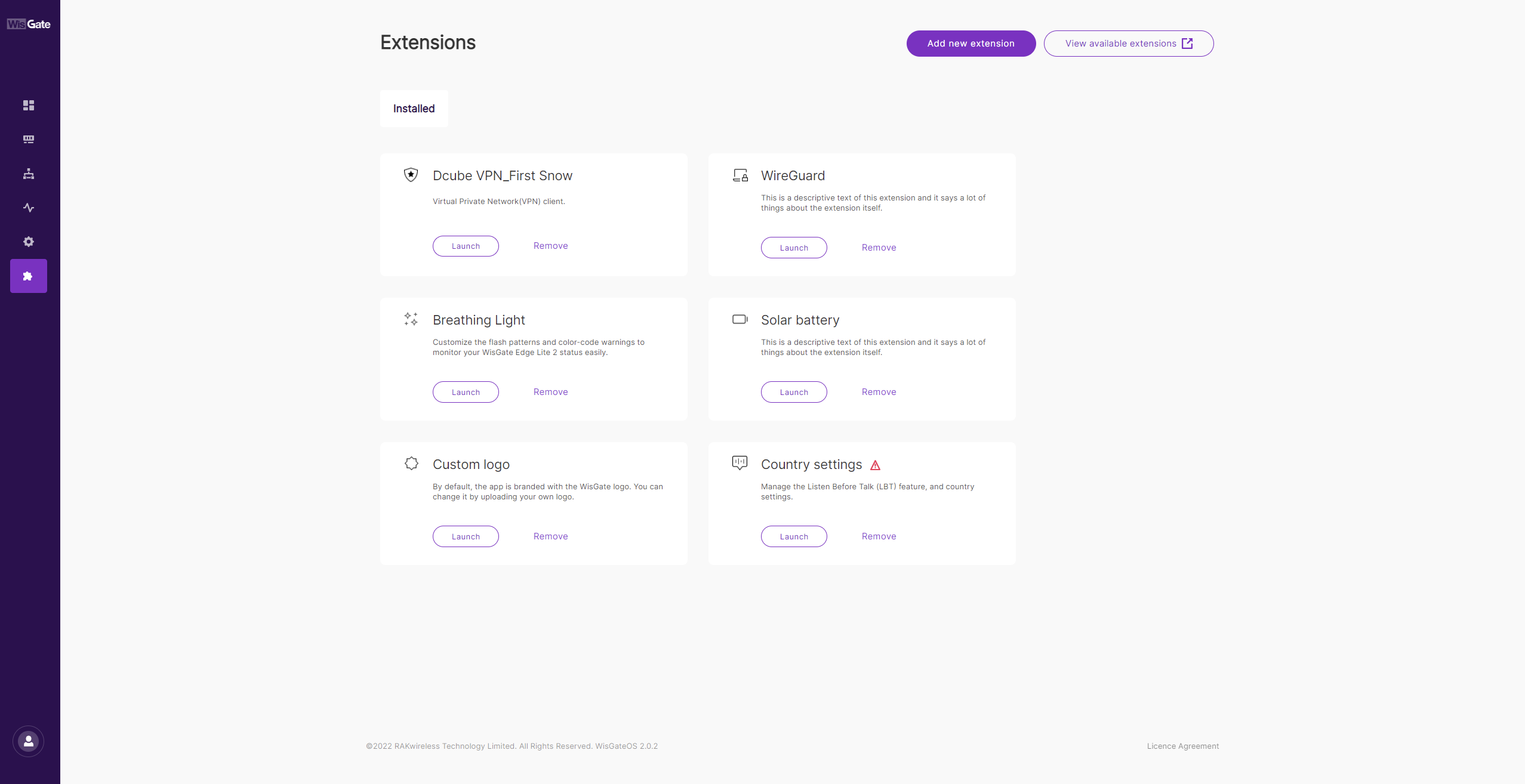Click the Dcube VPN shield icon
1525x784 pixels.
coord(411,175)
